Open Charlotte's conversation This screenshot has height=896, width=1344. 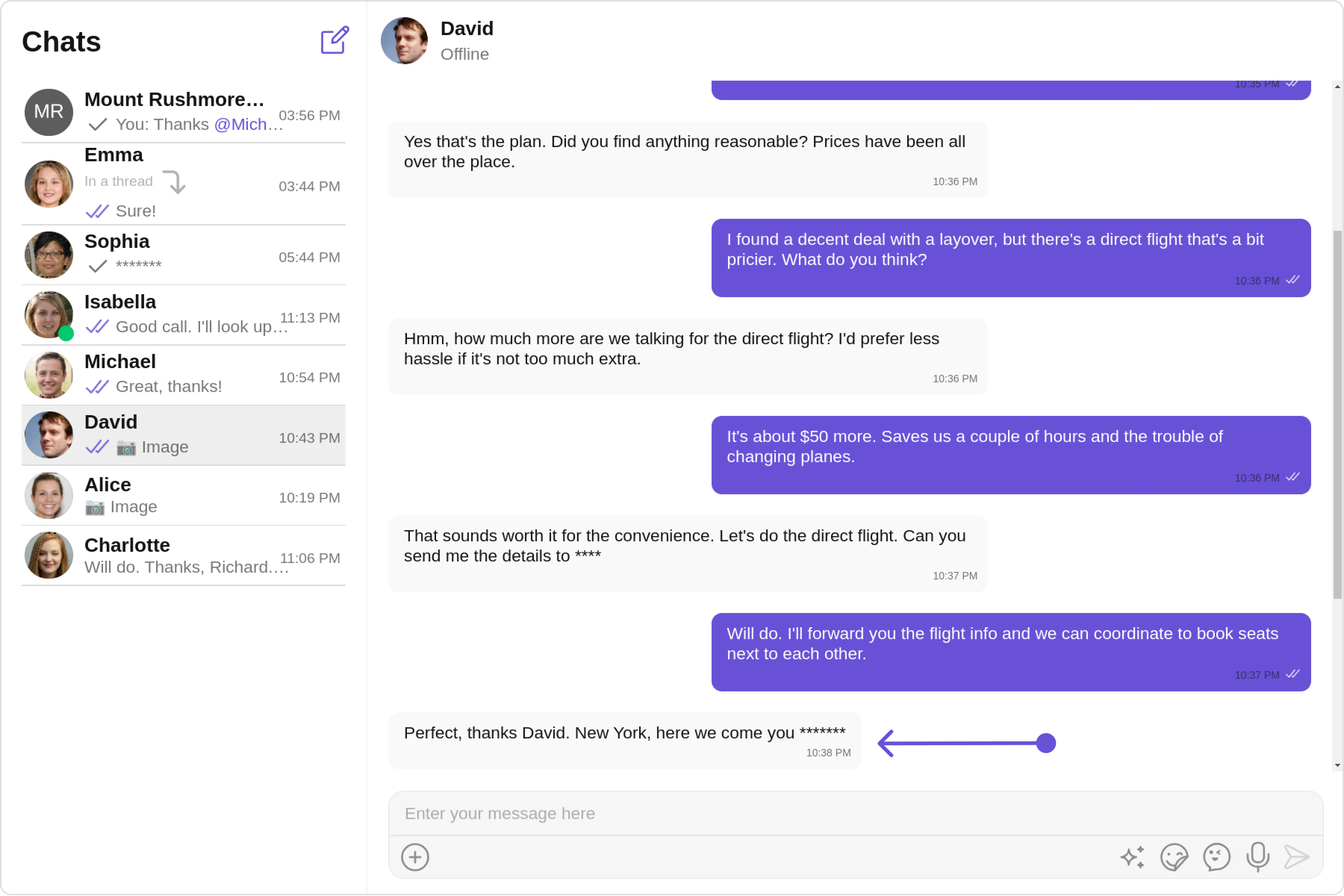[x=183, y=556]
